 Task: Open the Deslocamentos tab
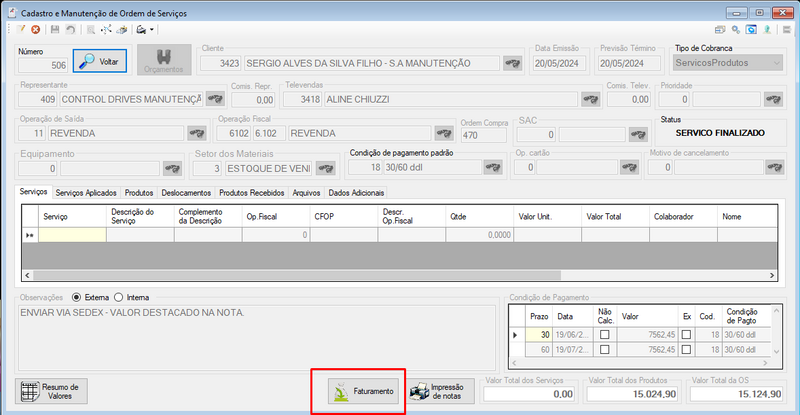tap(186, 193)
